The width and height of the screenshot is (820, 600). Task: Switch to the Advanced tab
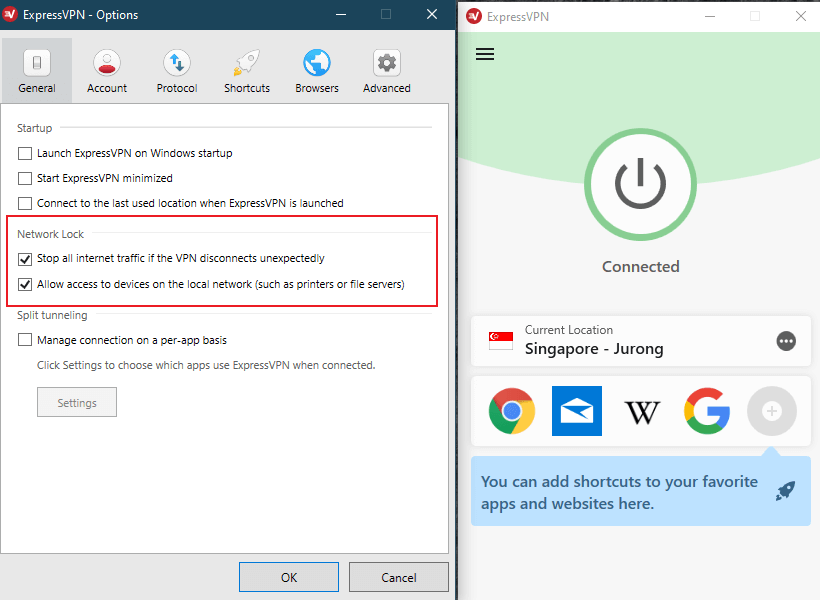386,72
